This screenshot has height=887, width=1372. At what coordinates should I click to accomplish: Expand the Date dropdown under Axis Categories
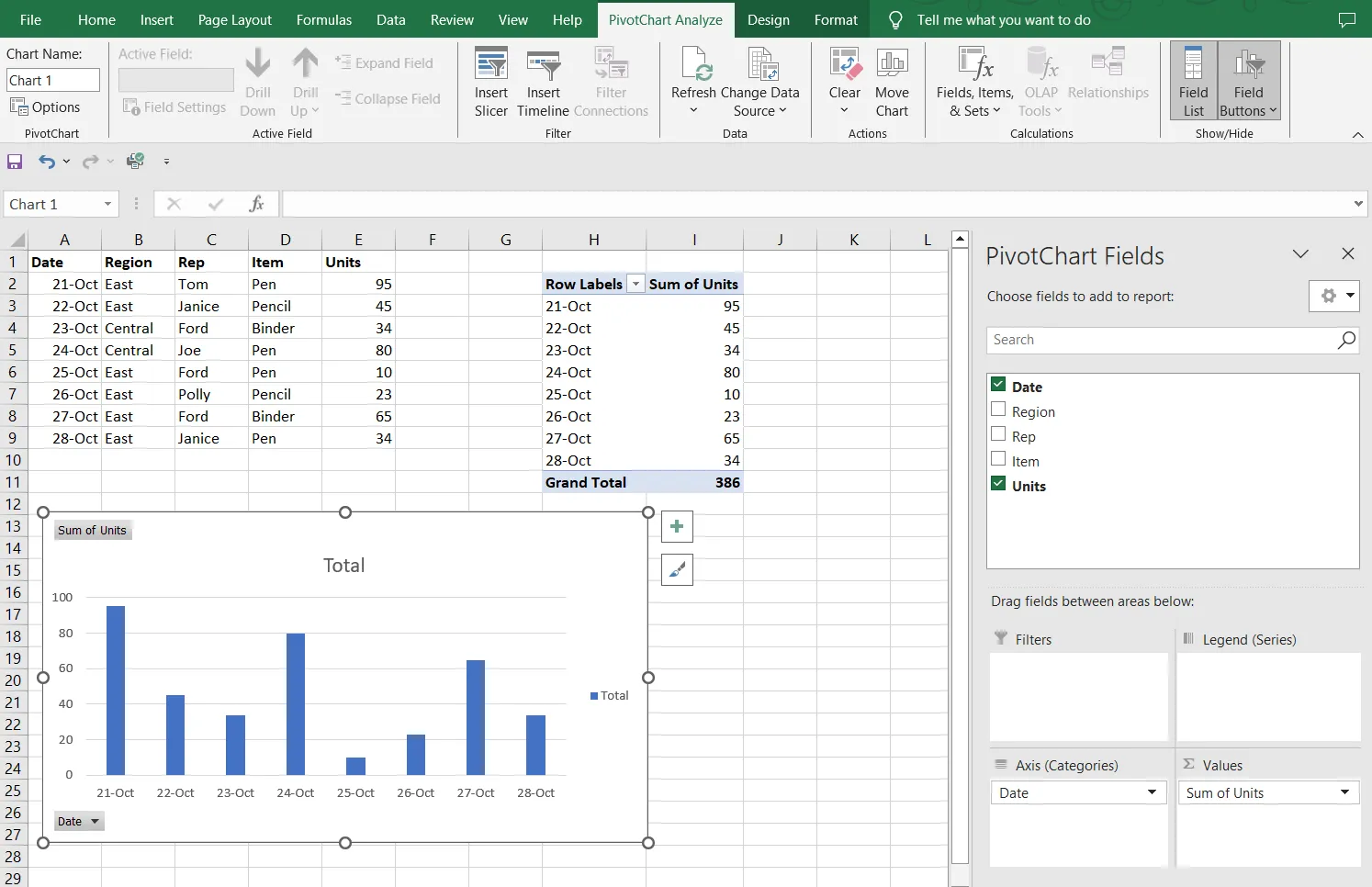tap(1153, 792)
